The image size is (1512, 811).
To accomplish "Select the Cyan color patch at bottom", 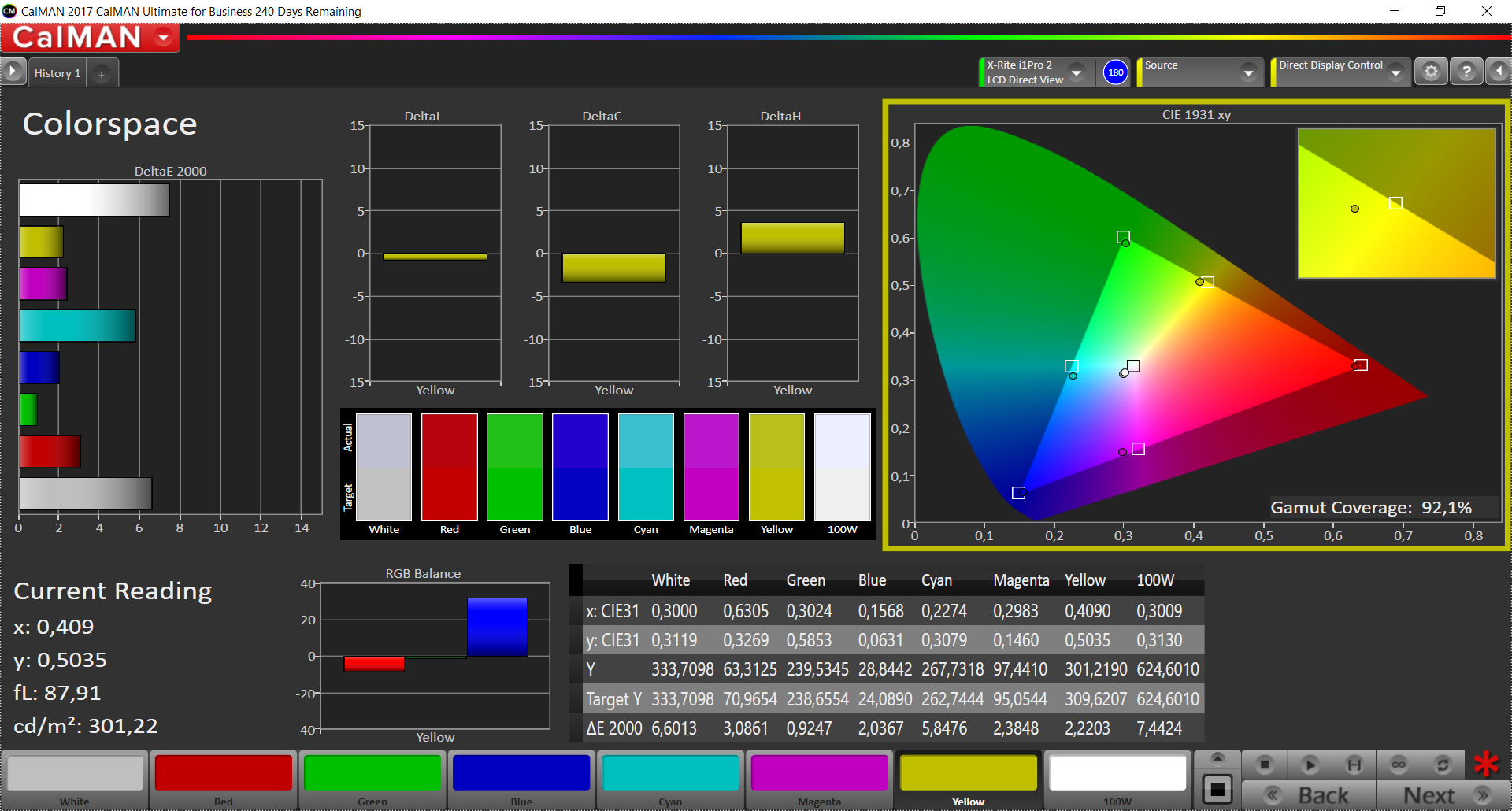I will [670, 773].
